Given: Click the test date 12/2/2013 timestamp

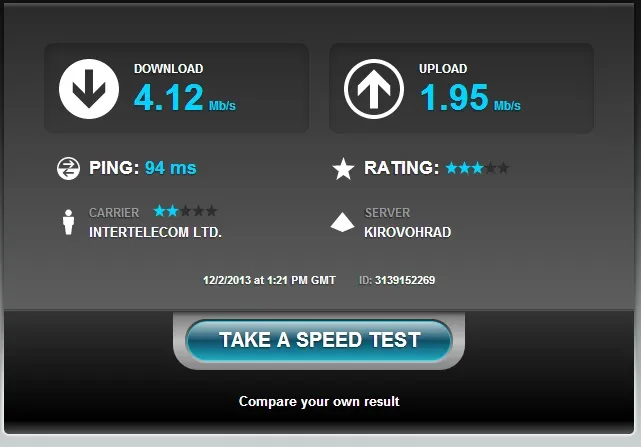Looking at the screenshot, I should 269,280.
